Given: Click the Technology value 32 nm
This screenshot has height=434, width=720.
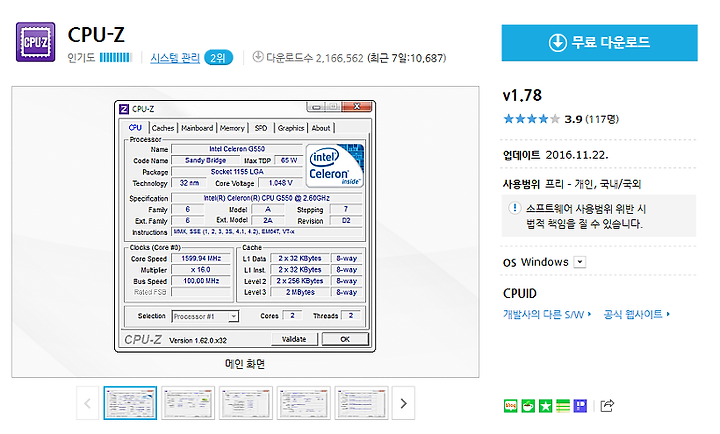Looking at the screenshot, I should (x=189, y=183).
